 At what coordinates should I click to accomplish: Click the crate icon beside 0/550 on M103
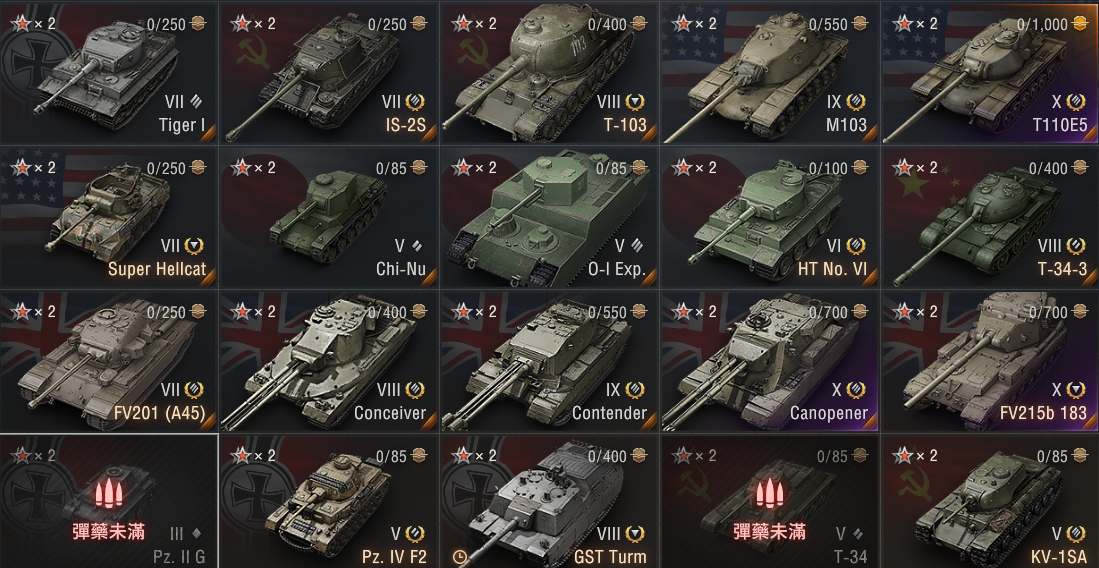(x=859, y=25)
